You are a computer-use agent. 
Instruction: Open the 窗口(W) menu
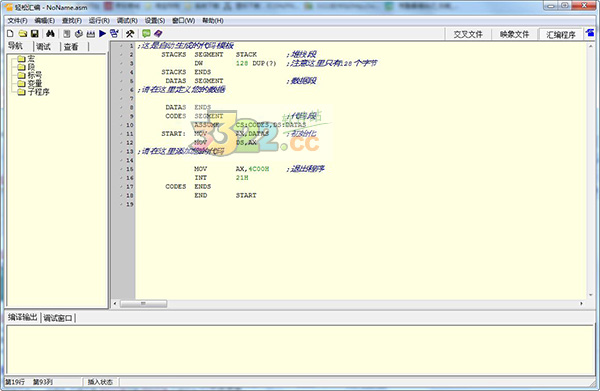tap(183, 21)
